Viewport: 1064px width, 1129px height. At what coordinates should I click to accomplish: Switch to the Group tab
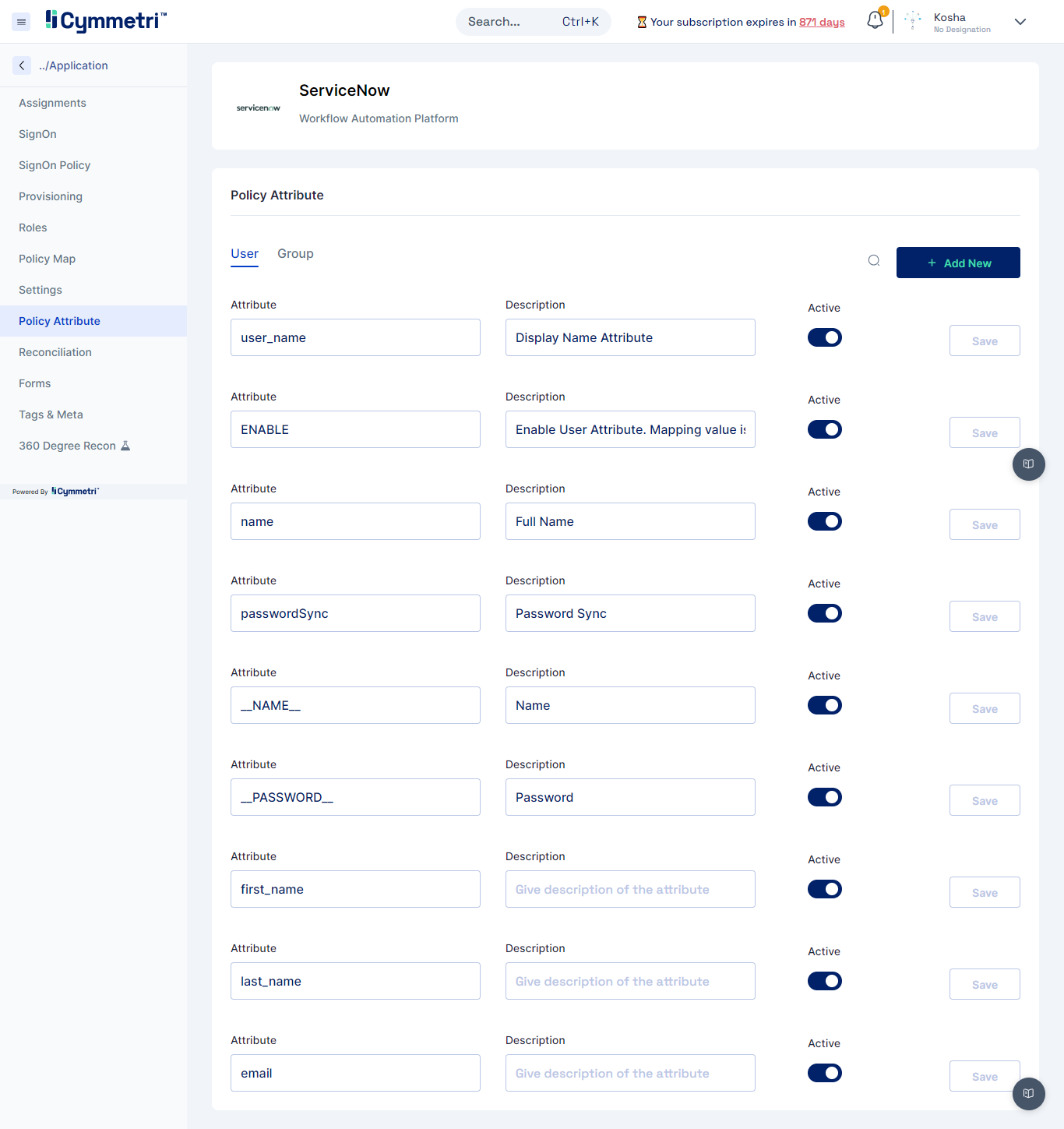[295, 254]
